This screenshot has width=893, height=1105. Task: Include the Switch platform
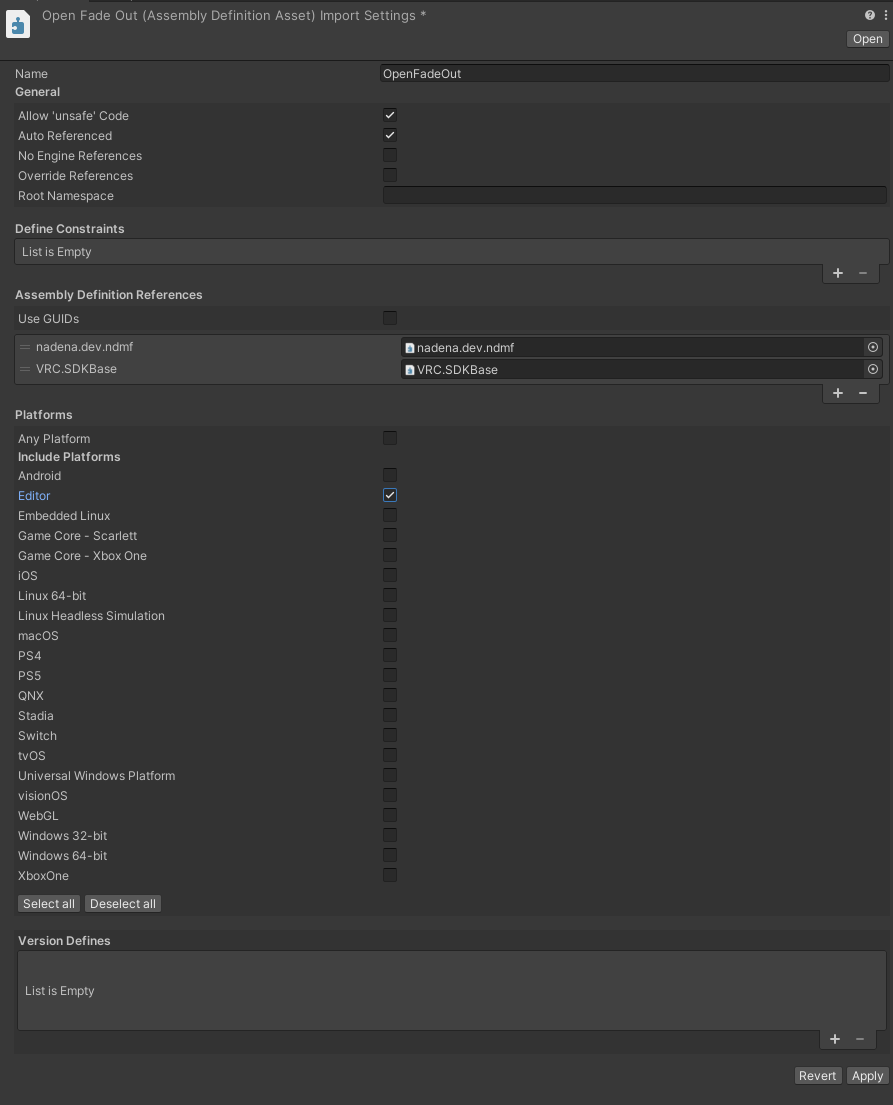[x=390, y=735]
